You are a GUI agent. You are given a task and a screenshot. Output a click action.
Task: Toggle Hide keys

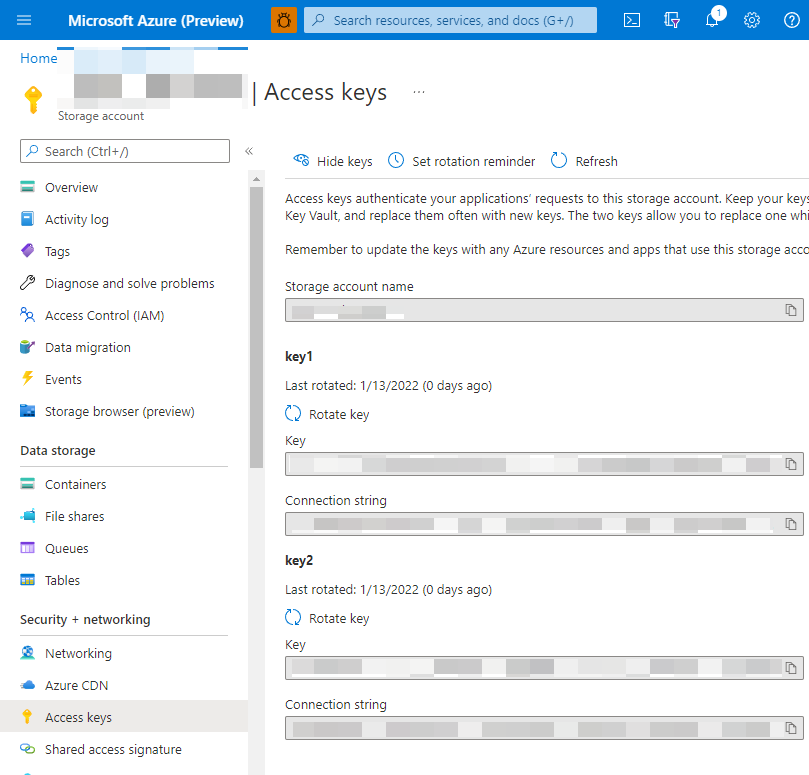click(x=333, y=162)
